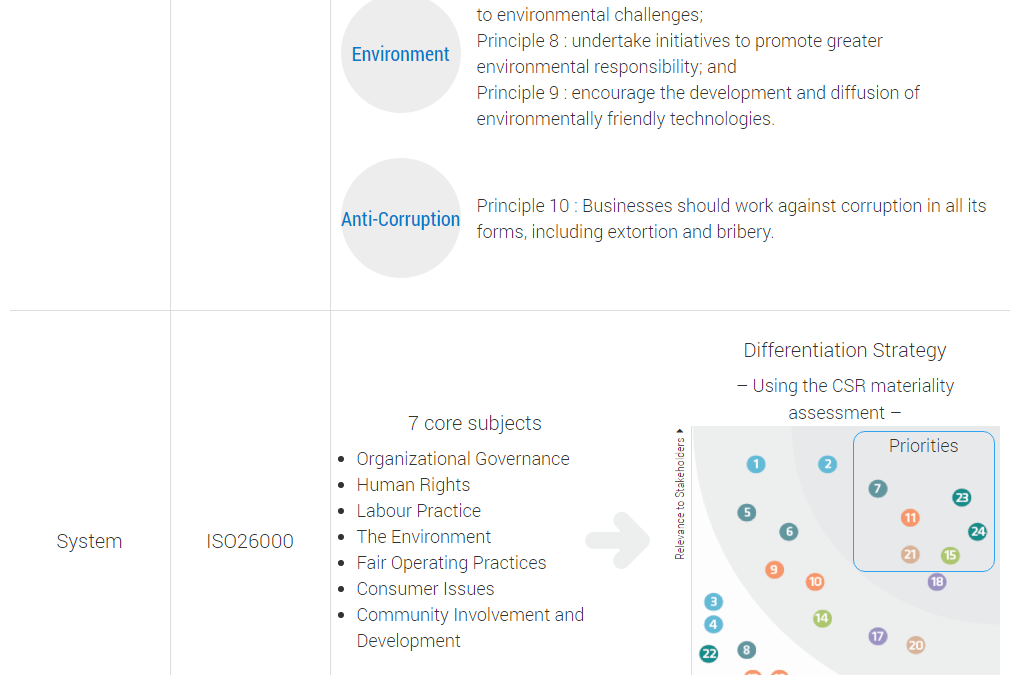Select orange marker 9 on chart
1019x675 pixels.
coord(773,570)
